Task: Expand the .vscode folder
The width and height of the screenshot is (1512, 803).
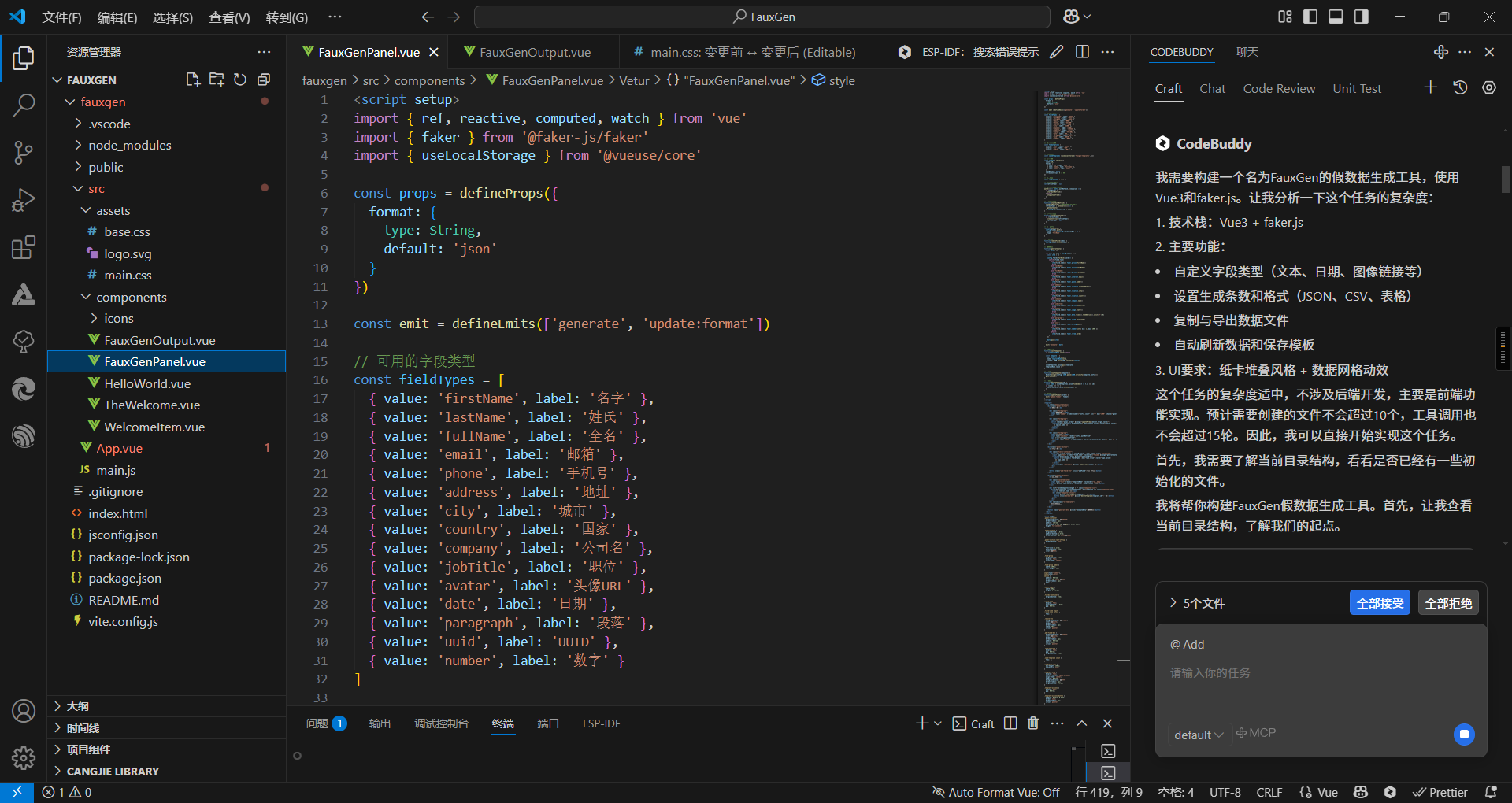Action: click(x=78, y=124)
